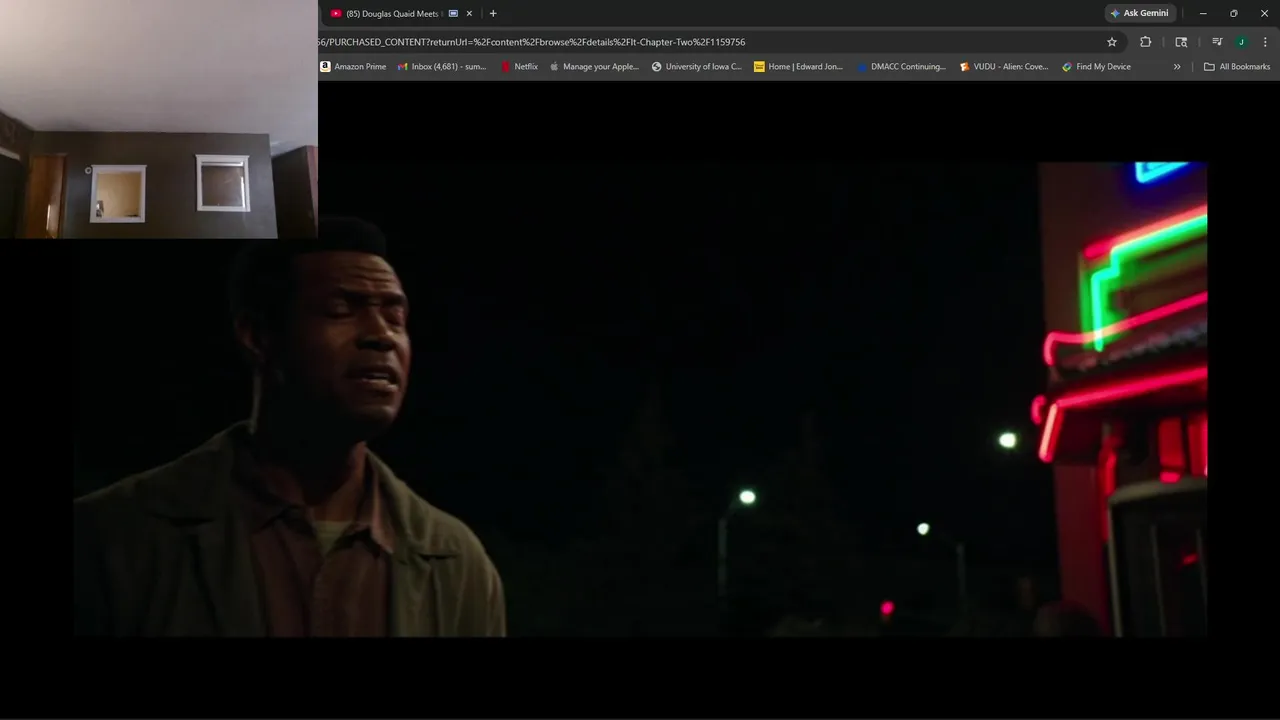The image size is (1280, 720).
Task: Click the movie video player area
Action: coord(640,399)
